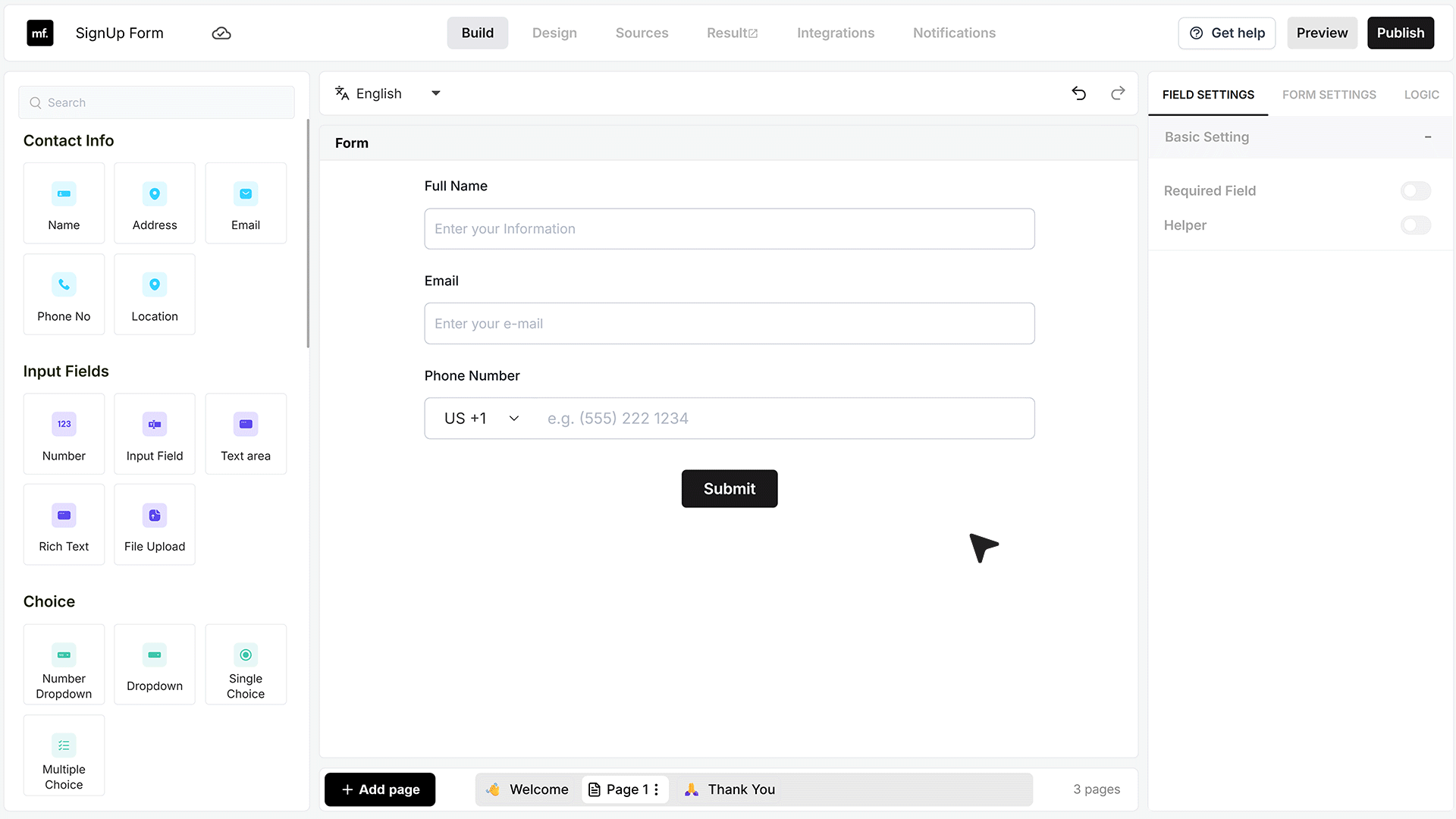Viewport: 1456px width, 819px height.
Task: Click the Form section header
Action: (x=728, y=143)
